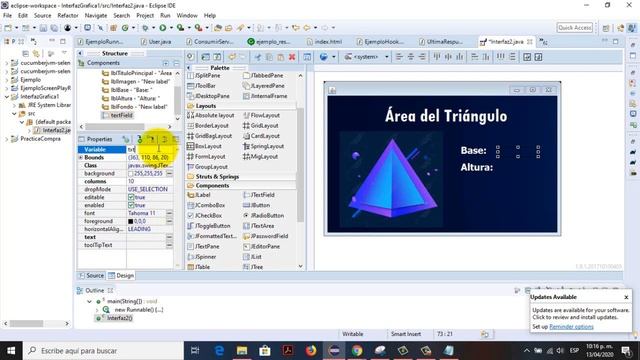Click the test/preview GUI icon in designer toolbar

point(307,57)
